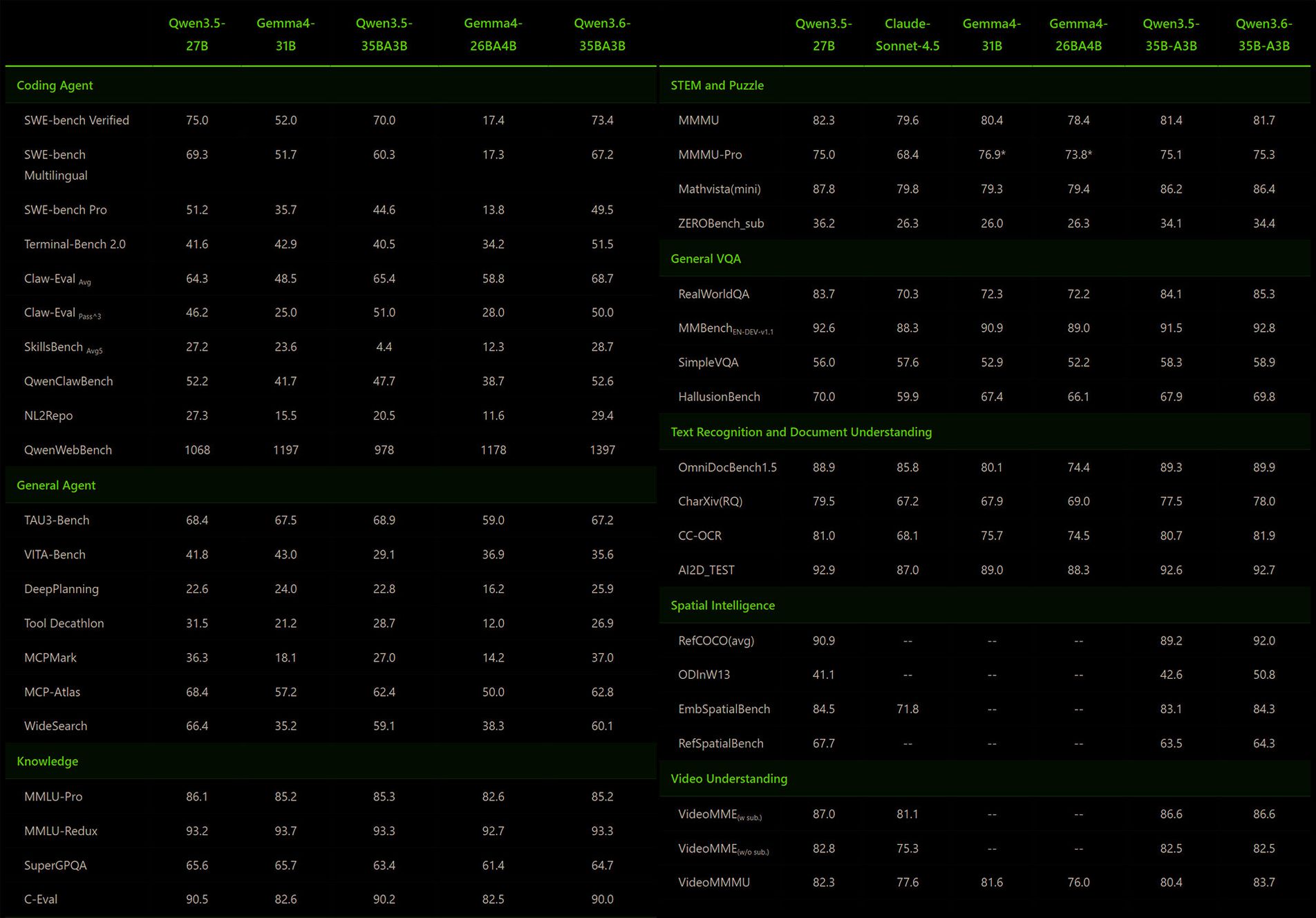
Task: Select the General Agent section heading
Action: pos(56,485)
